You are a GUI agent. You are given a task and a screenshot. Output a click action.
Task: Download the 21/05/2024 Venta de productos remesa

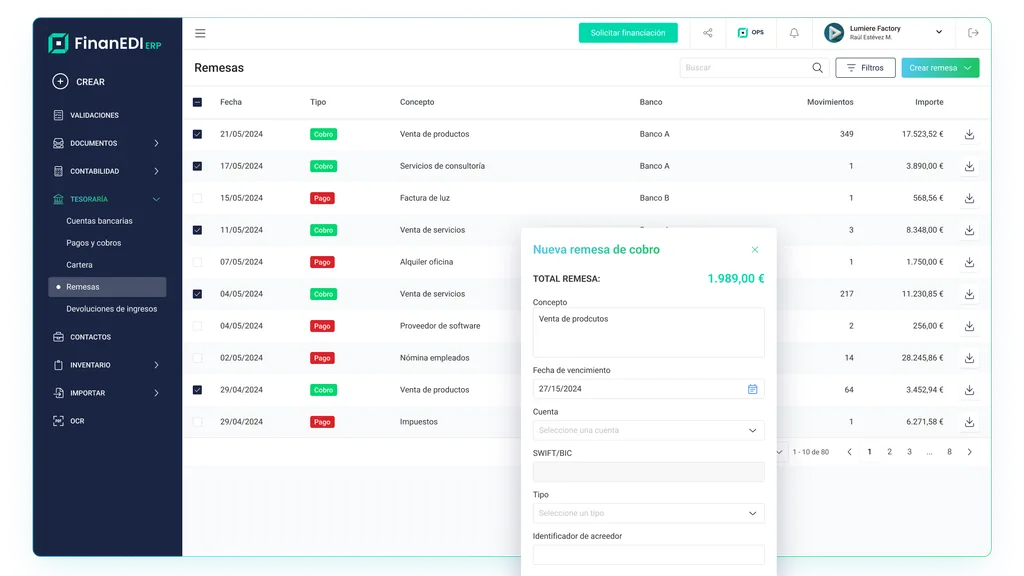pos(969,135)
